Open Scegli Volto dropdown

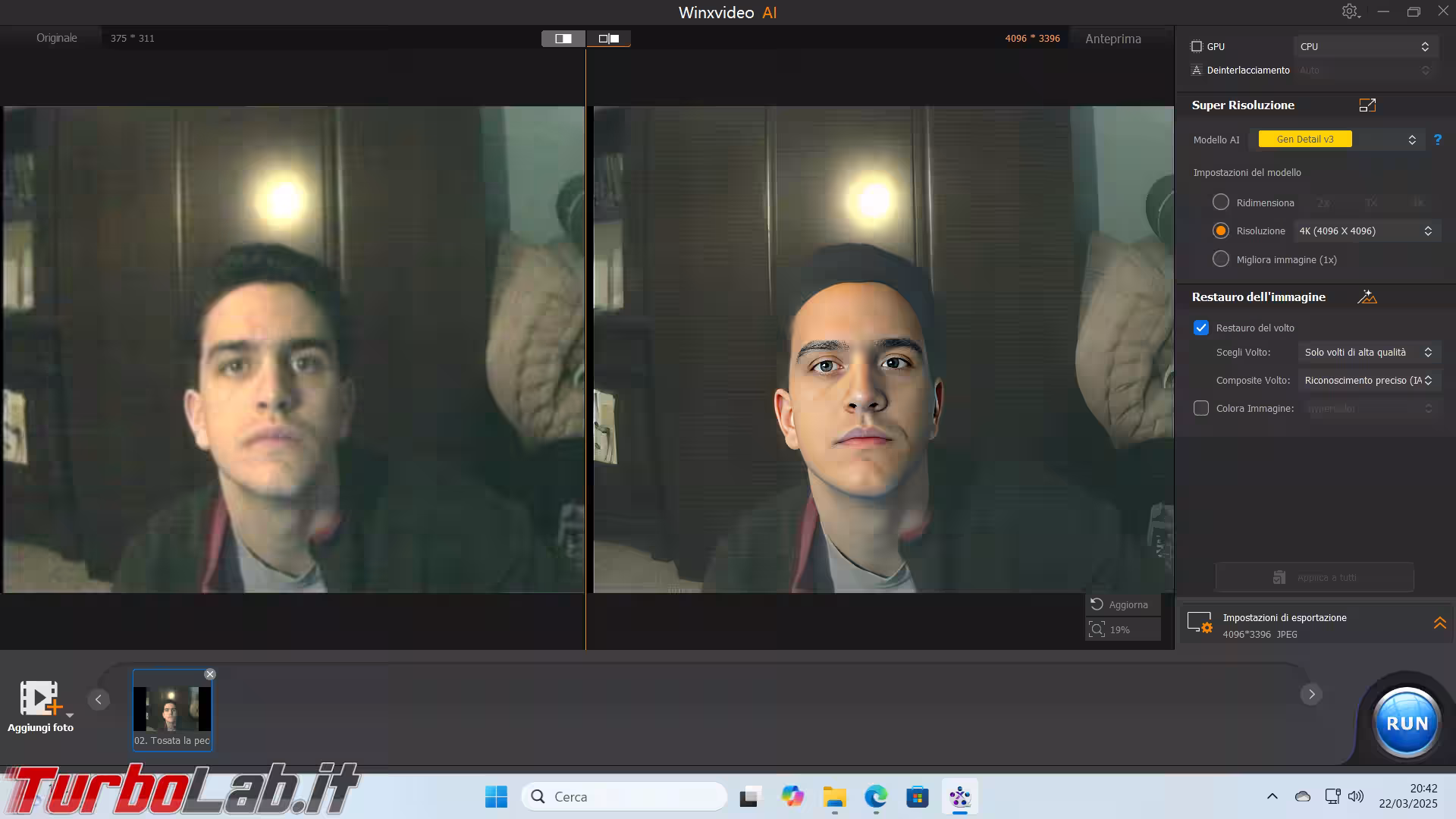point(1368,353)
